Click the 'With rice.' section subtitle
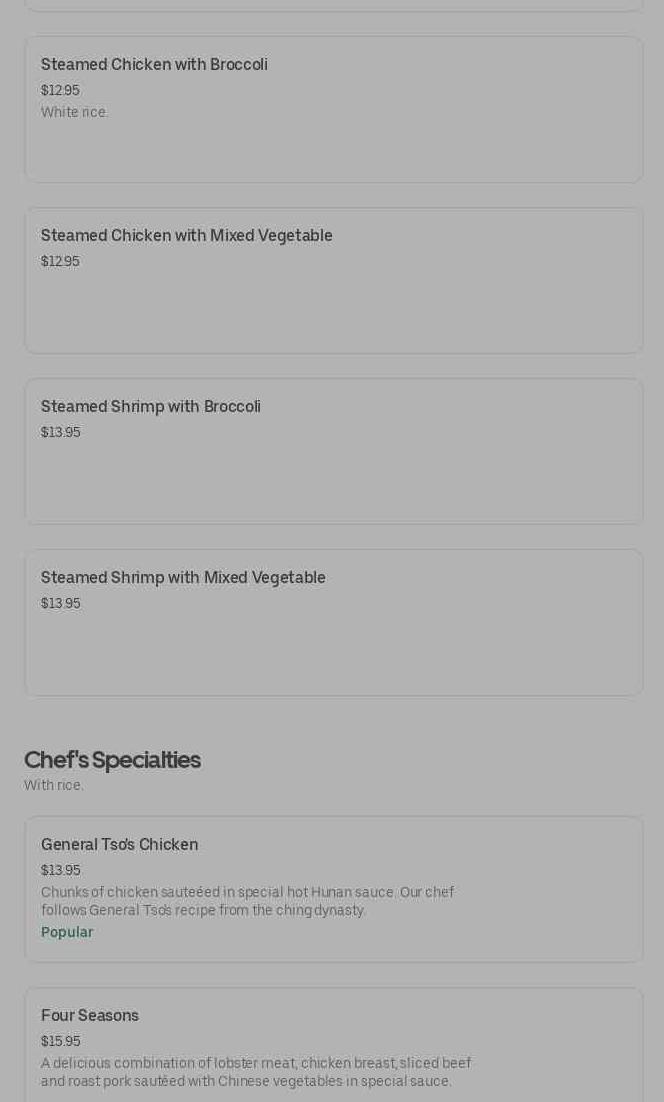 click(54, 785)
